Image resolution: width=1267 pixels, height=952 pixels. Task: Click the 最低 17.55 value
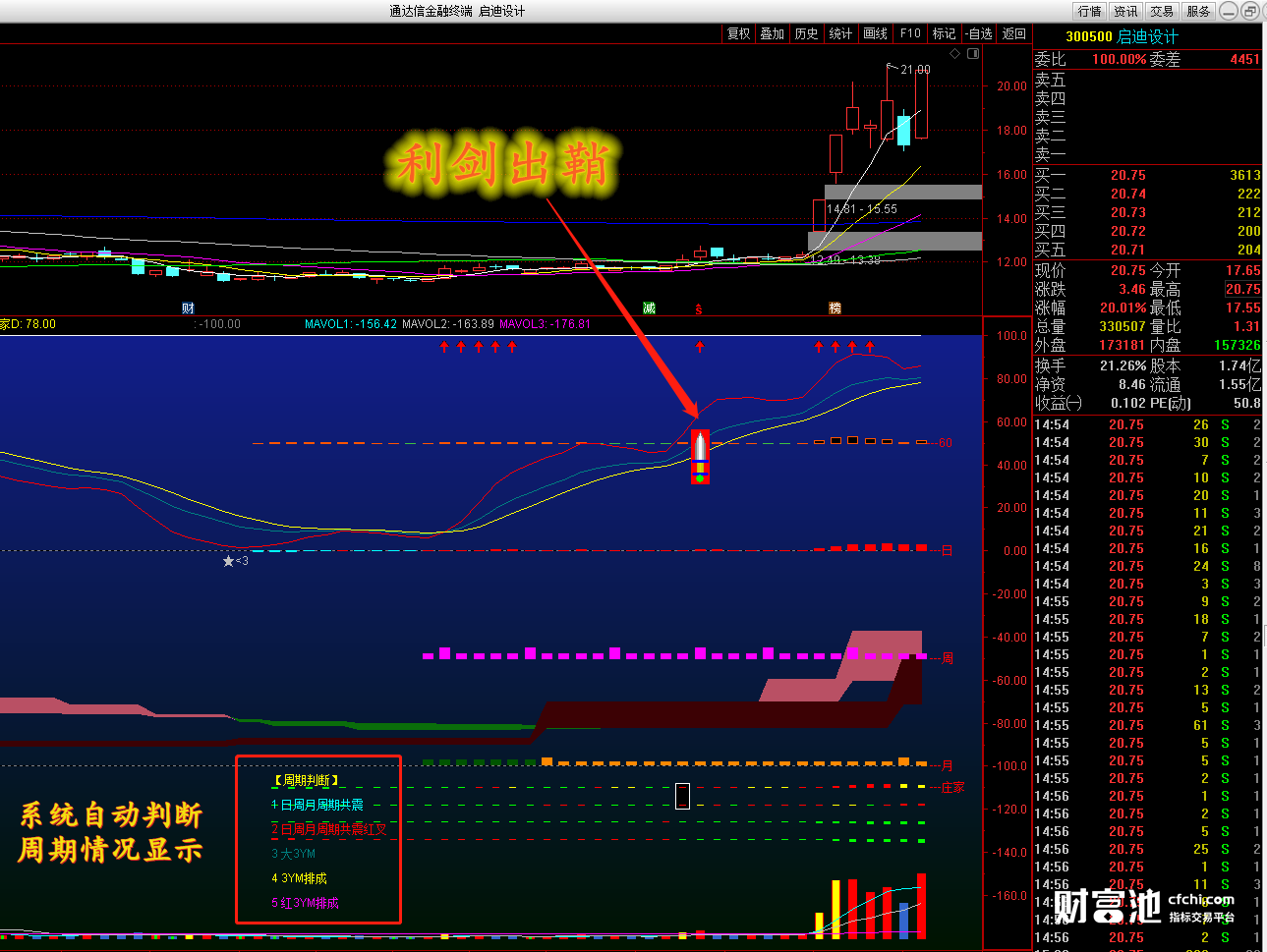(1242, 308)
